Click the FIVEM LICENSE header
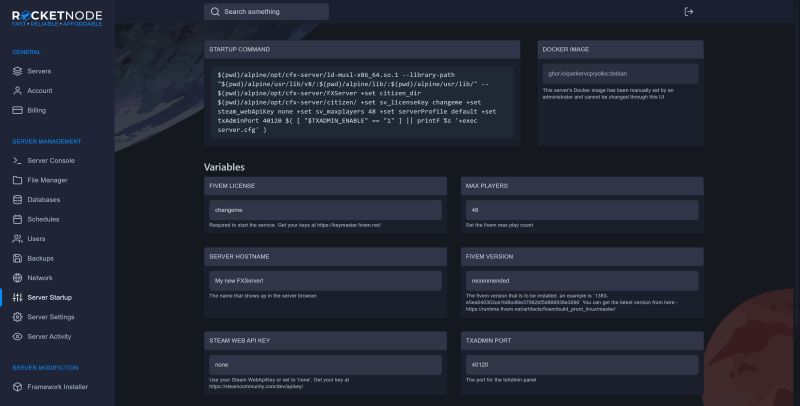The height and width of the screenshot is (406, 800). click(x=326, y=186)
